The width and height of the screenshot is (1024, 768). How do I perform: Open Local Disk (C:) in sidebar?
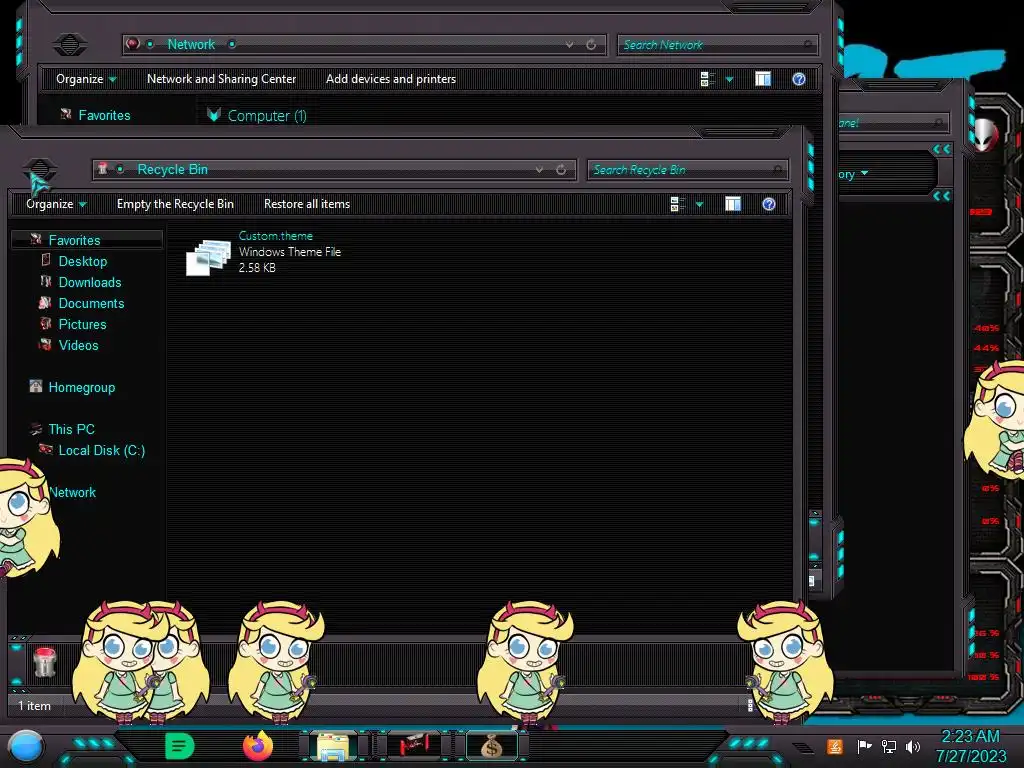coord(102,450)
